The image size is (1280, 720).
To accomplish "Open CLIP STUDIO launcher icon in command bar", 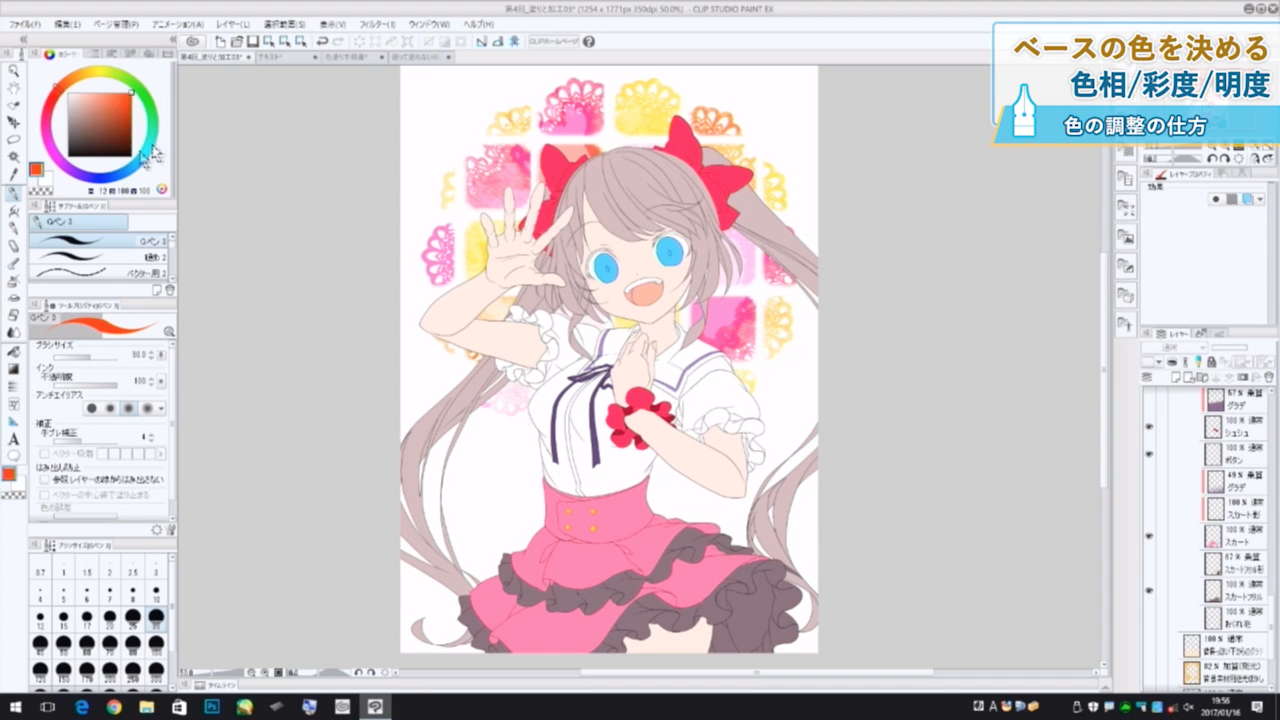I will click(x=193, y=41).
